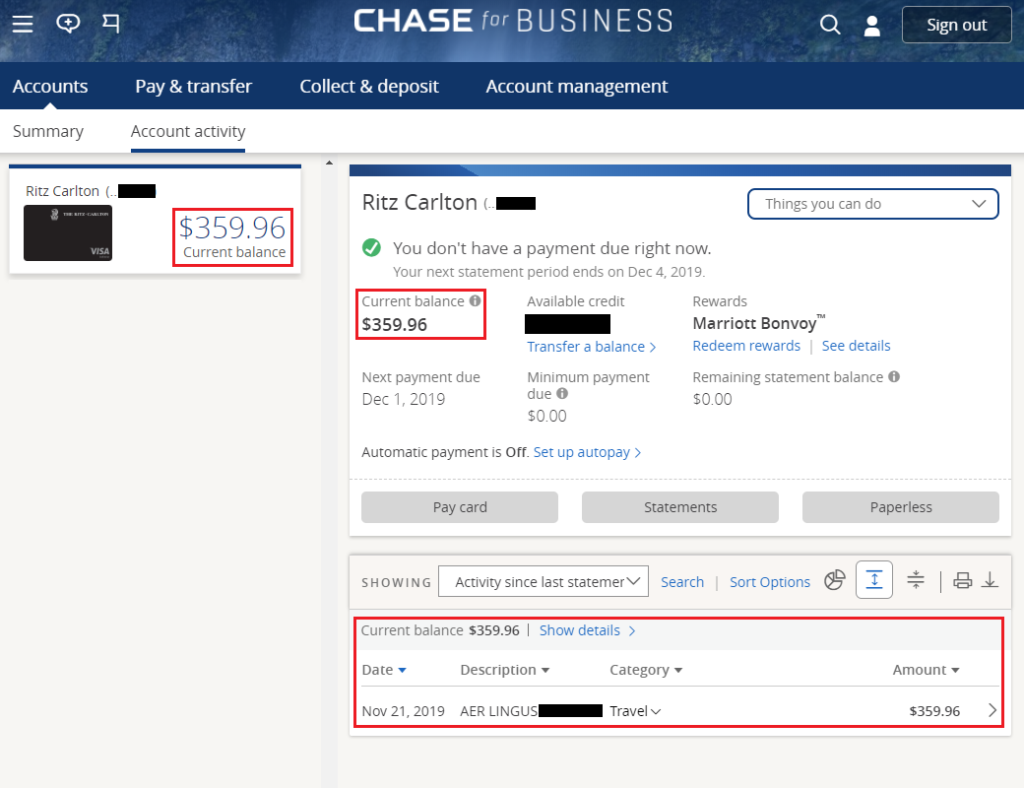
Task: Click the Pay card button
Action: (x=460, y=507)
